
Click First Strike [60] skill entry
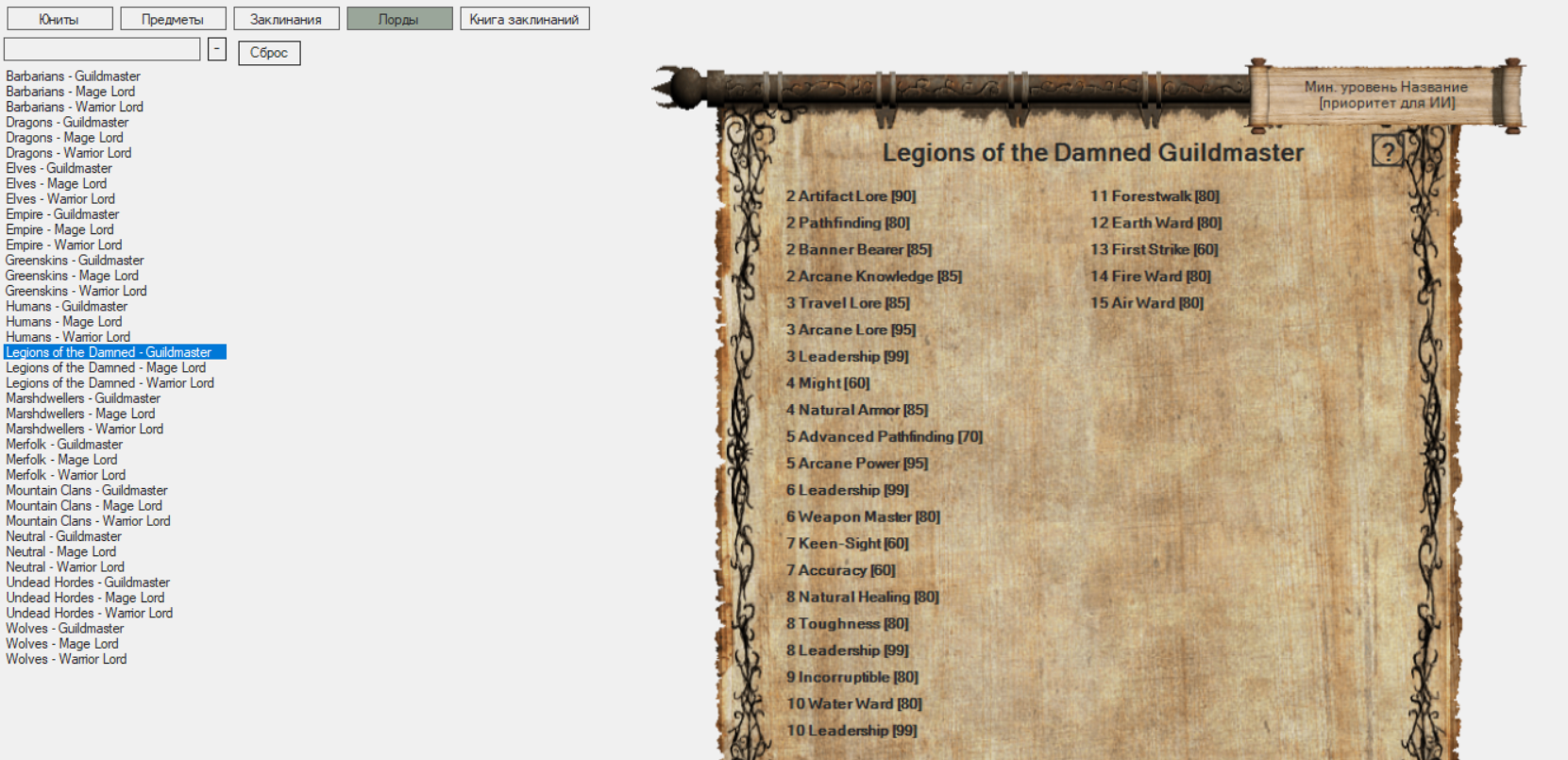click(x=1155, y=249)
